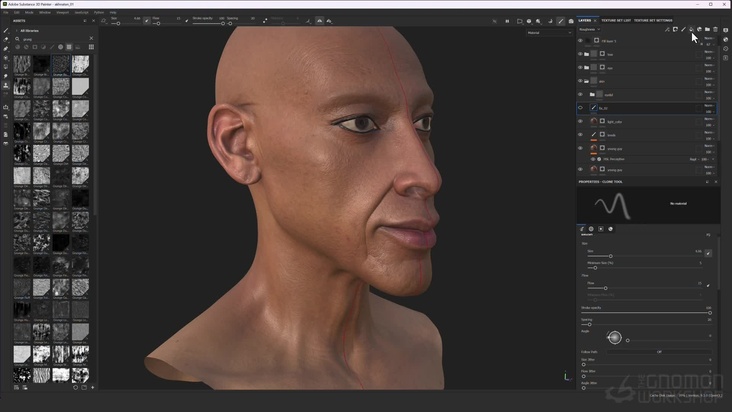Viewport: 732px width, 412px height.
Task: Open the File menu
Action: (6, 13)
